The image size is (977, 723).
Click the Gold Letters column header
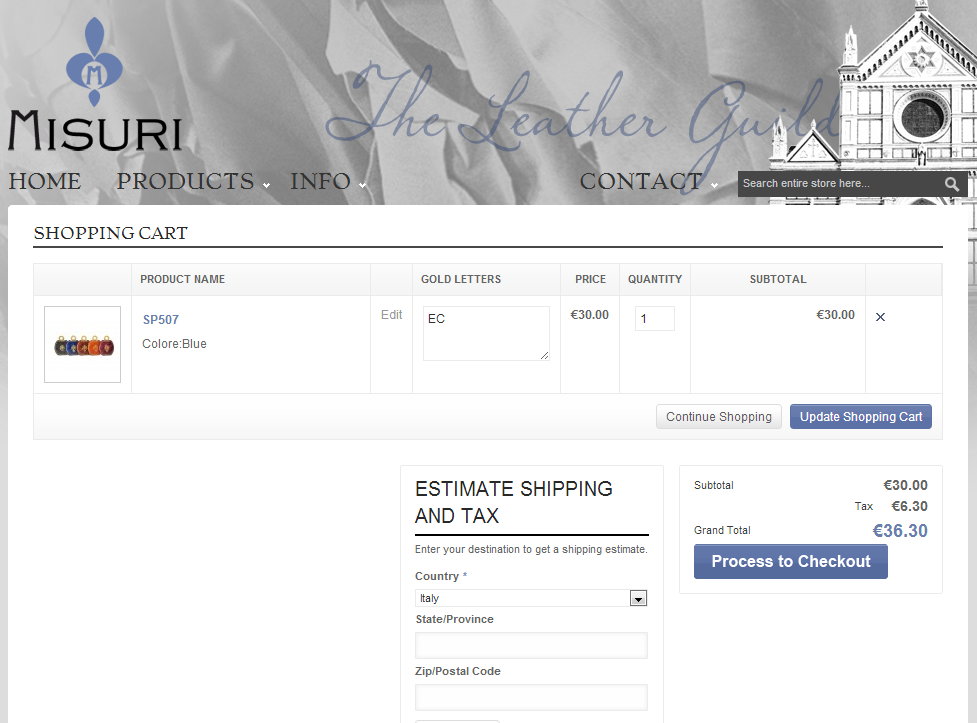[461, 279]
